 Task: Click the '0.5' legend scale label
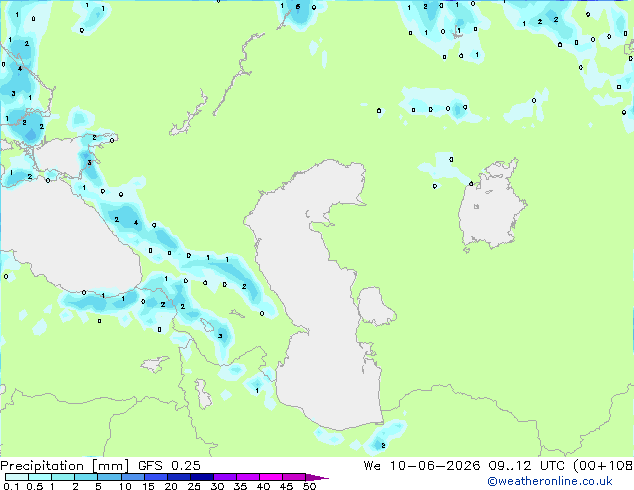[34, 486]
